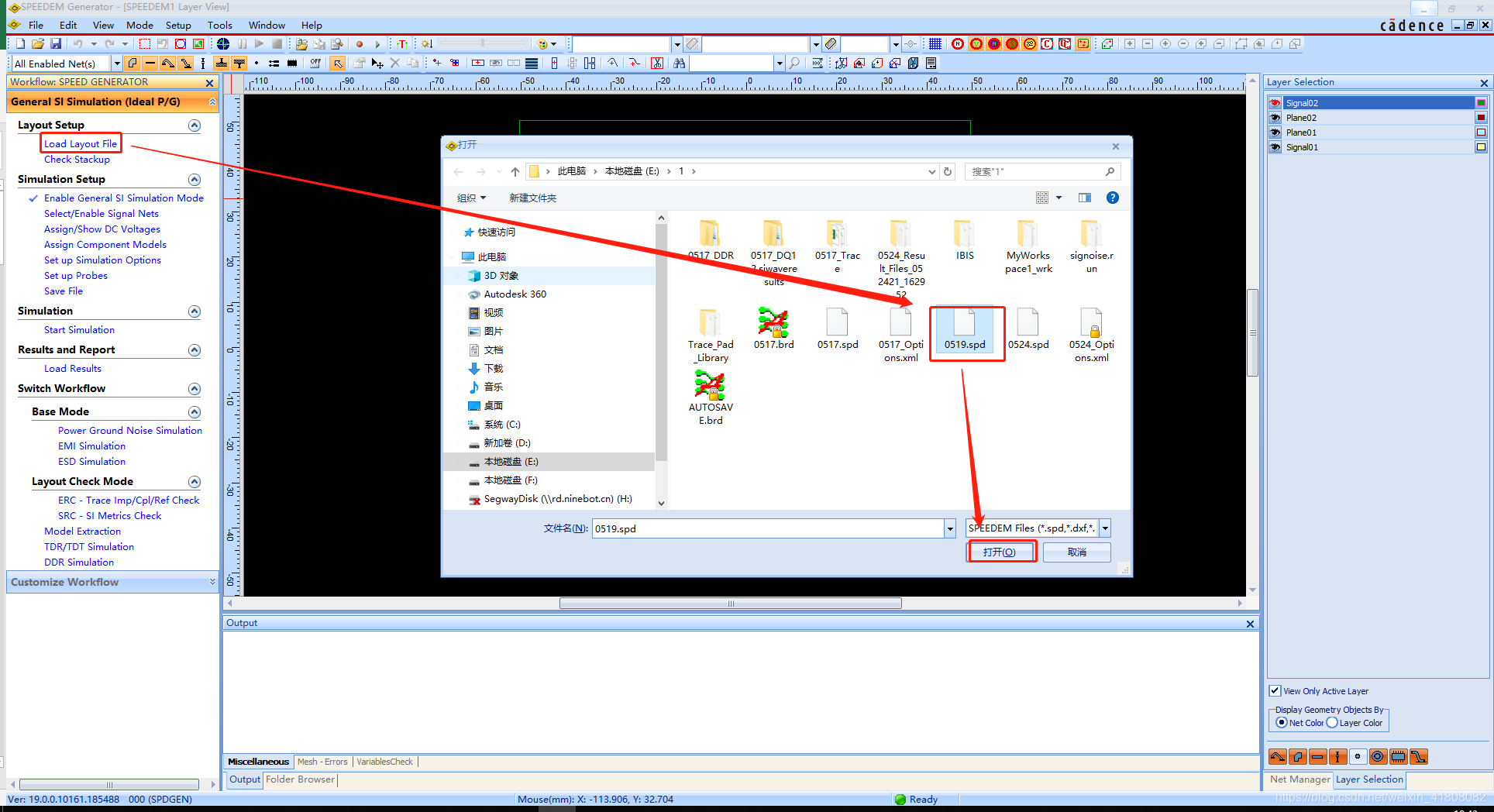Open the Setup menu
Image resolution: width=1494 pixels, height=812 pixels.
178,26
